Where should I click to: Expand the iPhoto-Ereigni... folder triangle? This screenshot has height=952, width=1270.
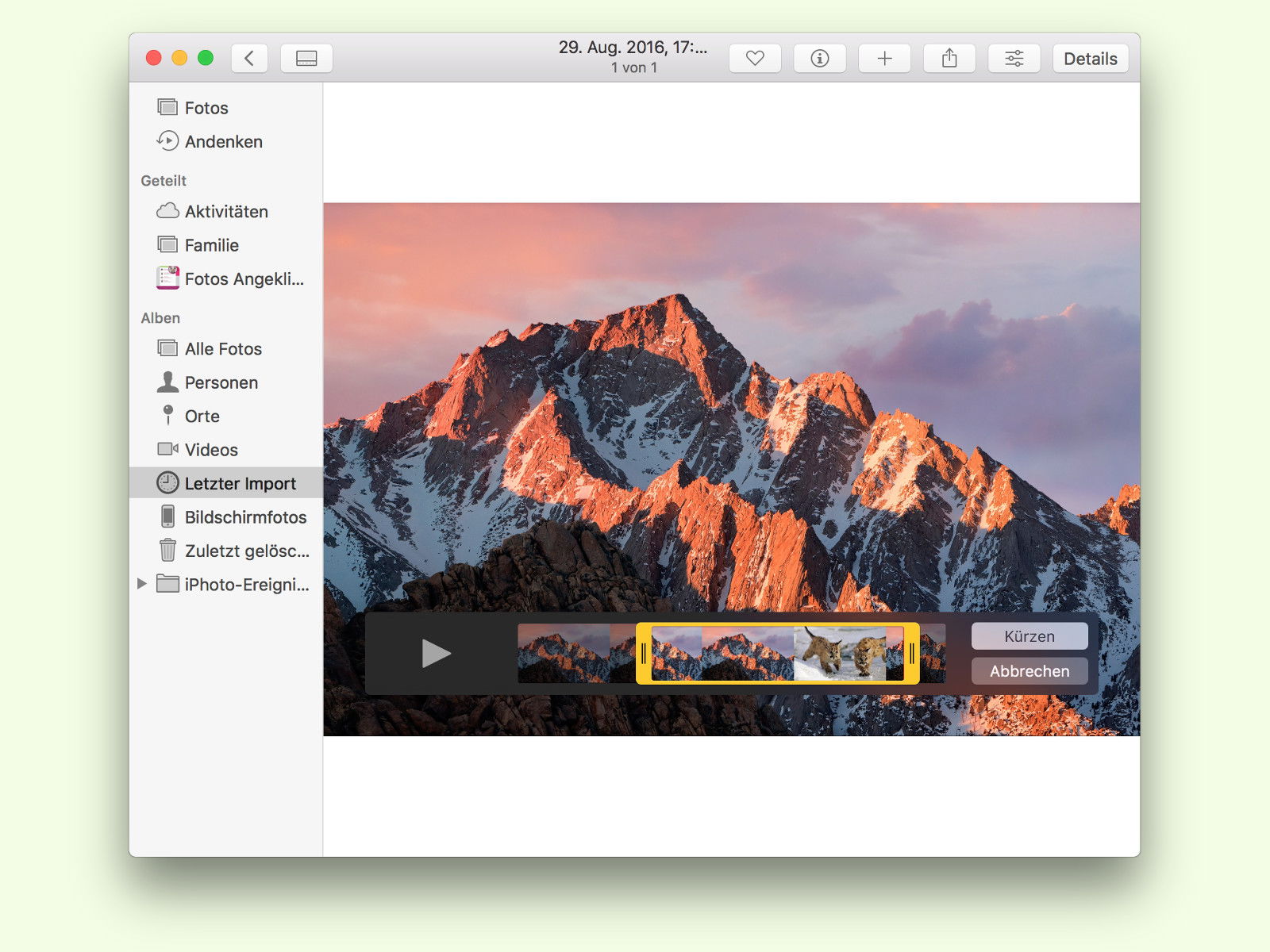[142, 584]
